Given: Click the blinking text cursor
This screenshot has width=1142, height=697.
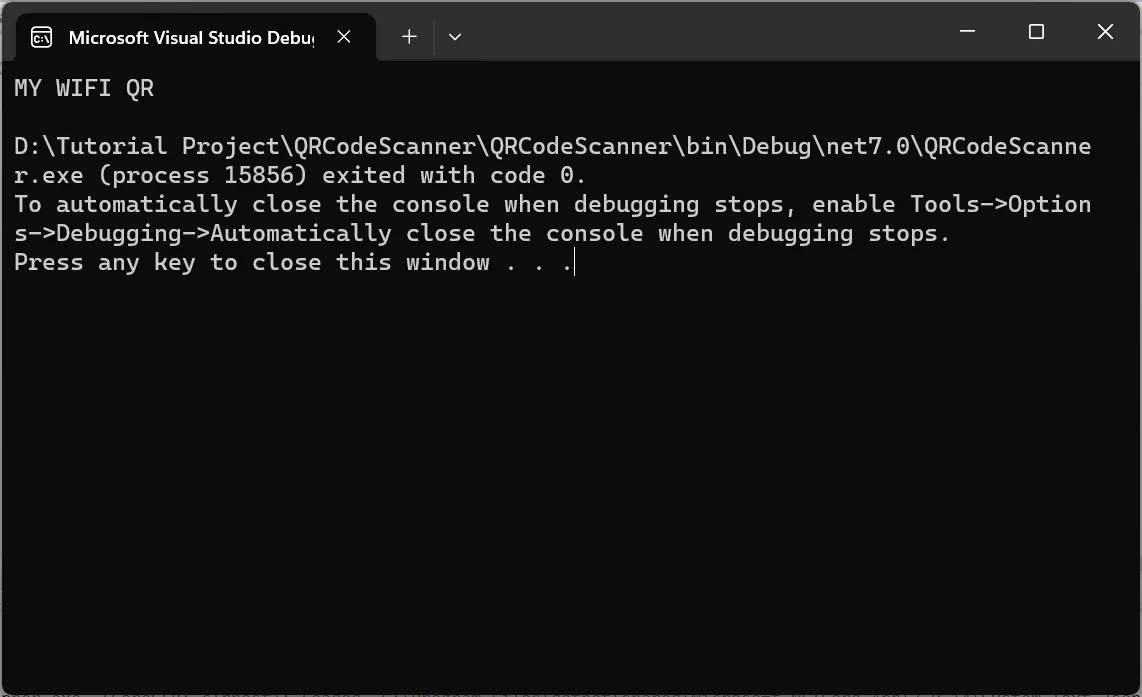Looking at the screenshot, I should tap(575, 262).
